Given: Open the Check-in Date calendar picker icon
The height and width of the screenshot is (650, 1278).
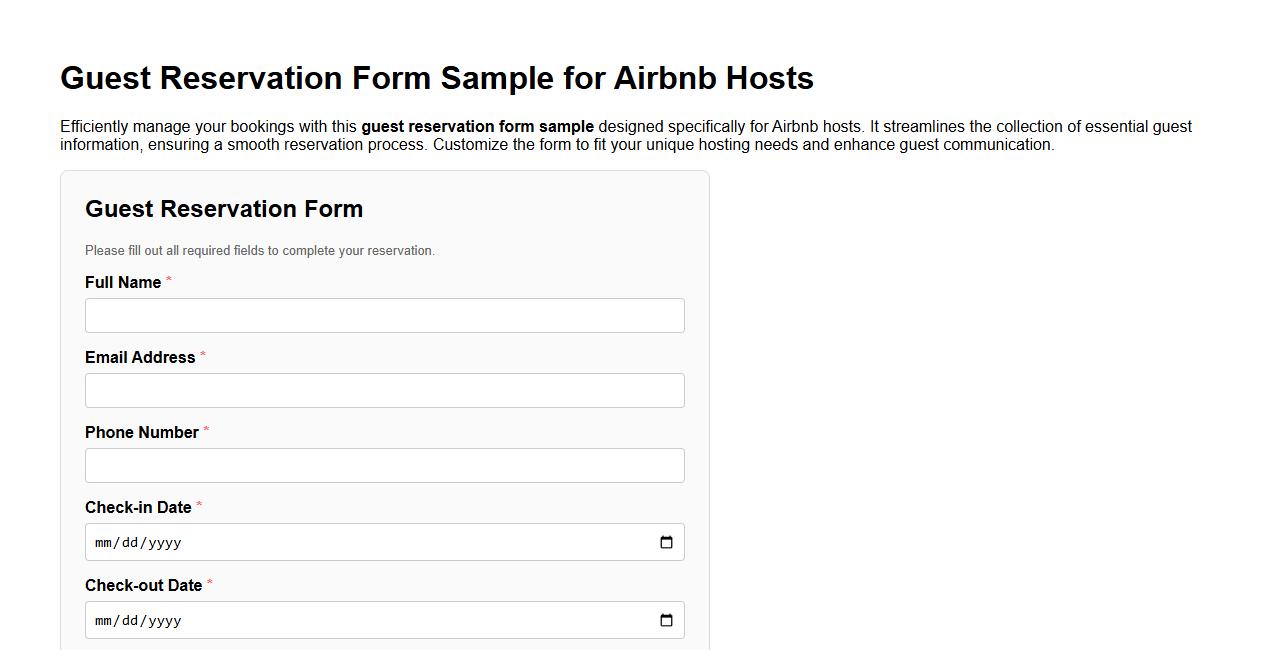Looking at the screenshot, I should tap(666, 541).
